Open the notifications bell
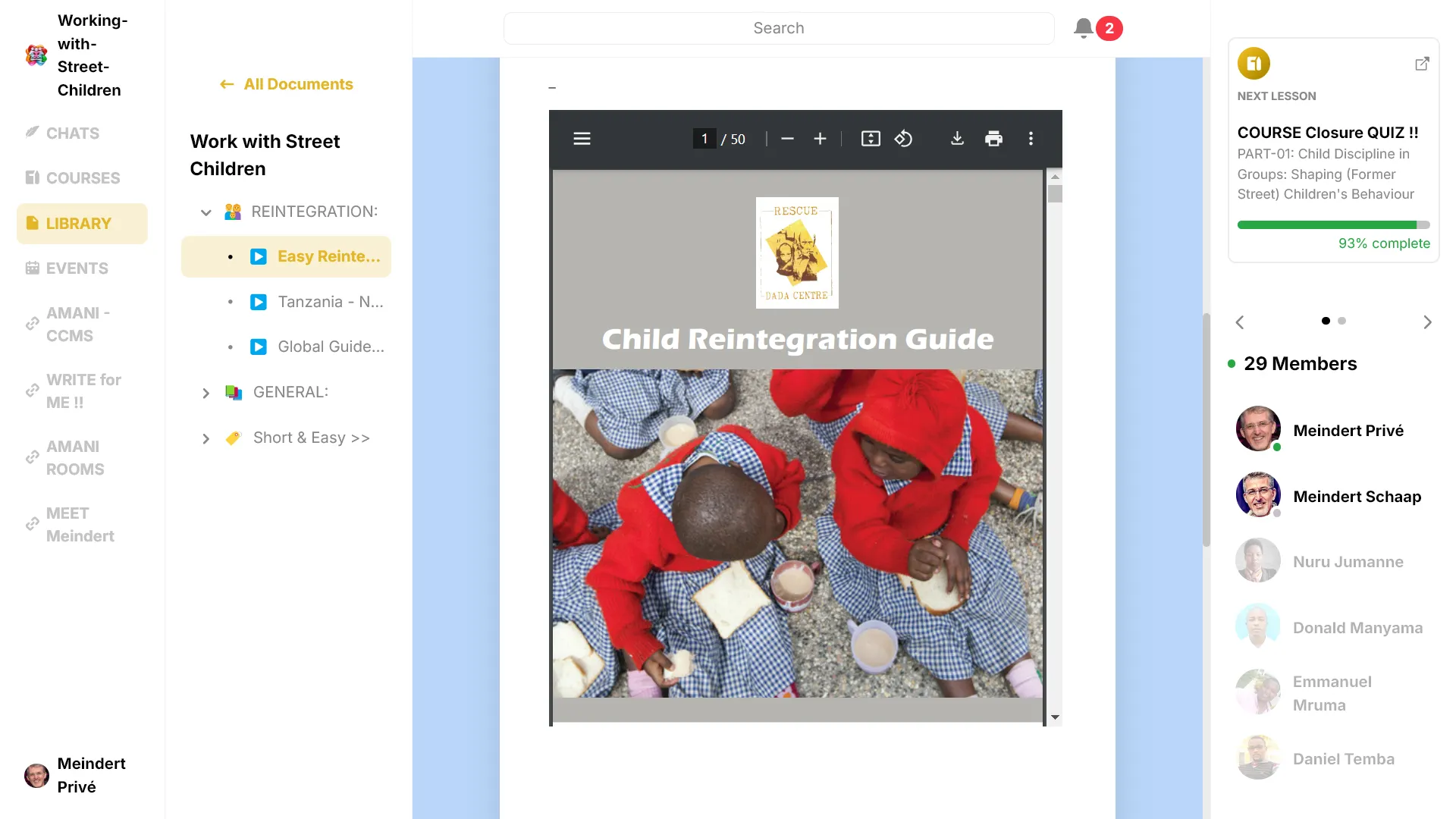 1084,29
